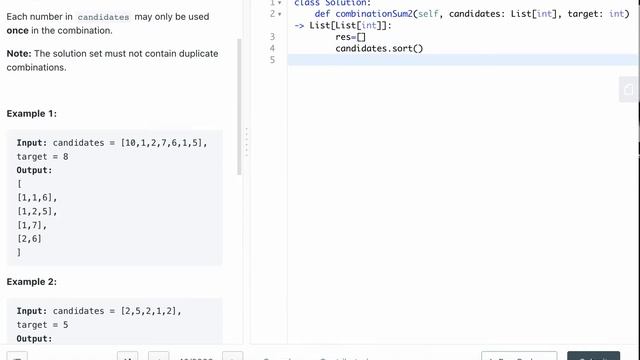The height and width of the screenshot is (360, 640).
Task: Click line number 4 in the gutter
Action: coord(272,48)
